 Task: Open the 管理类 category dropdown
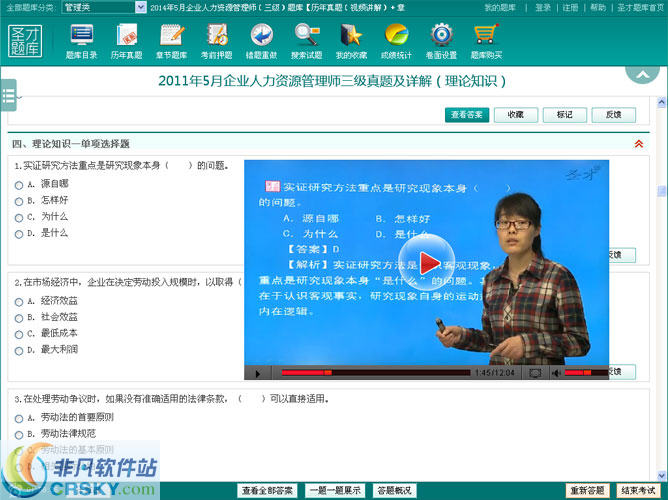click(x=104, y=7)
